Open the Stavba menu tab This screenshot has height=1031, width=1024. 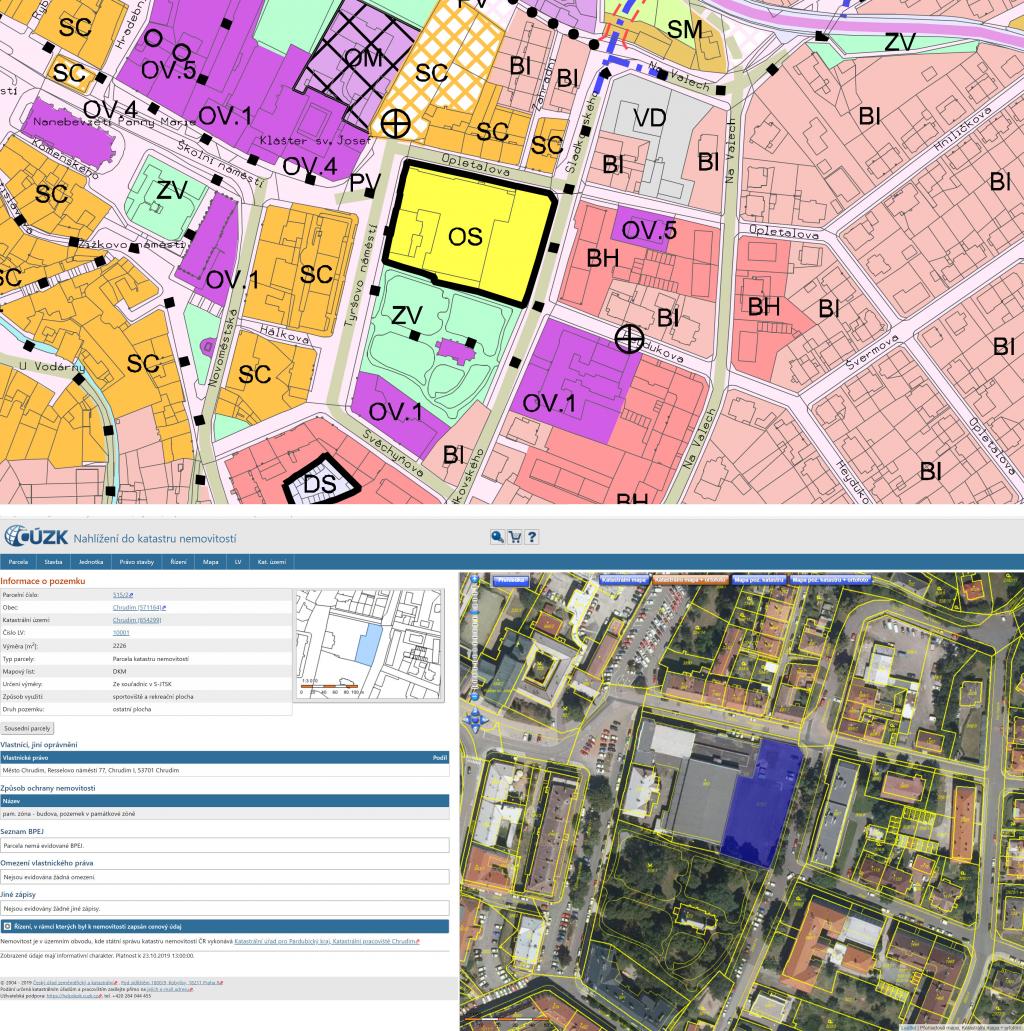click(53, 562)
